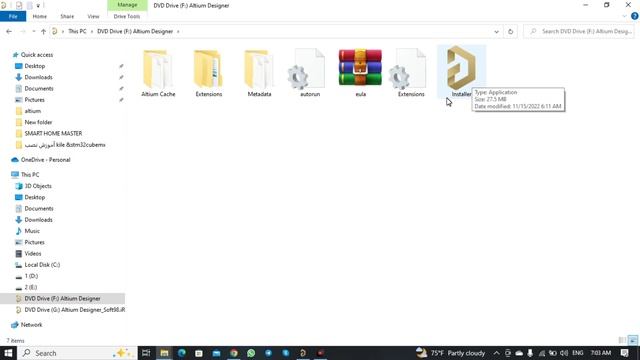Open pinned Desktop under Quick access

tap(35, 66)
